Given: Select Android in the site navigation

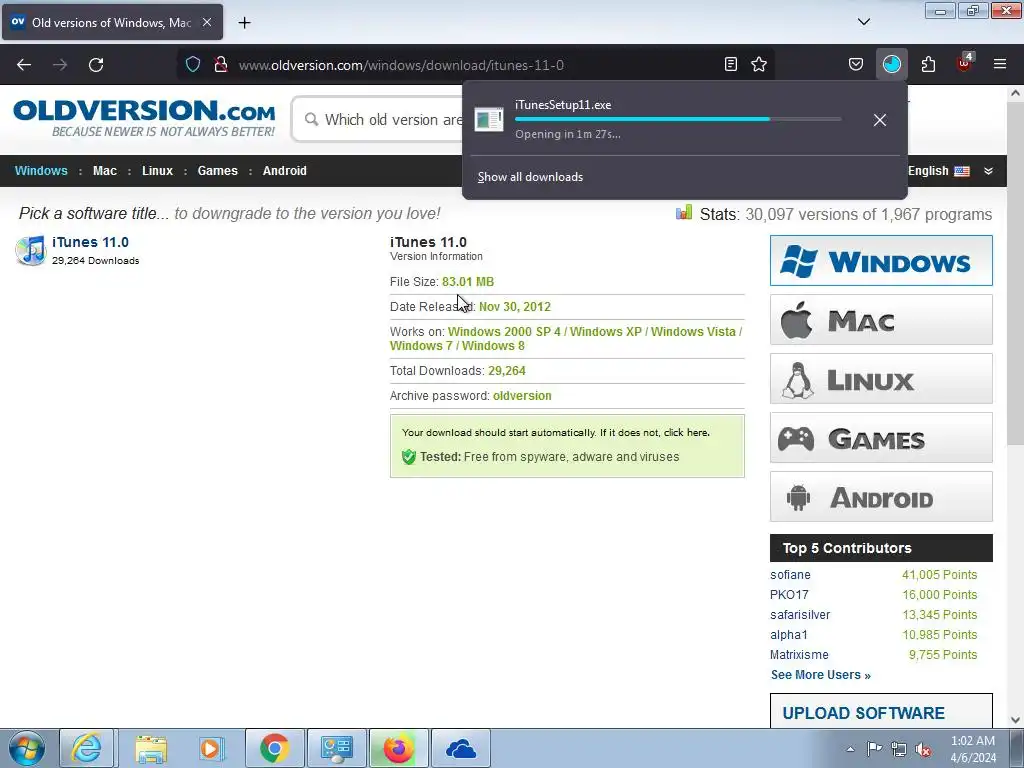Looking at the screenshot, I should click(x=285, y=170).
